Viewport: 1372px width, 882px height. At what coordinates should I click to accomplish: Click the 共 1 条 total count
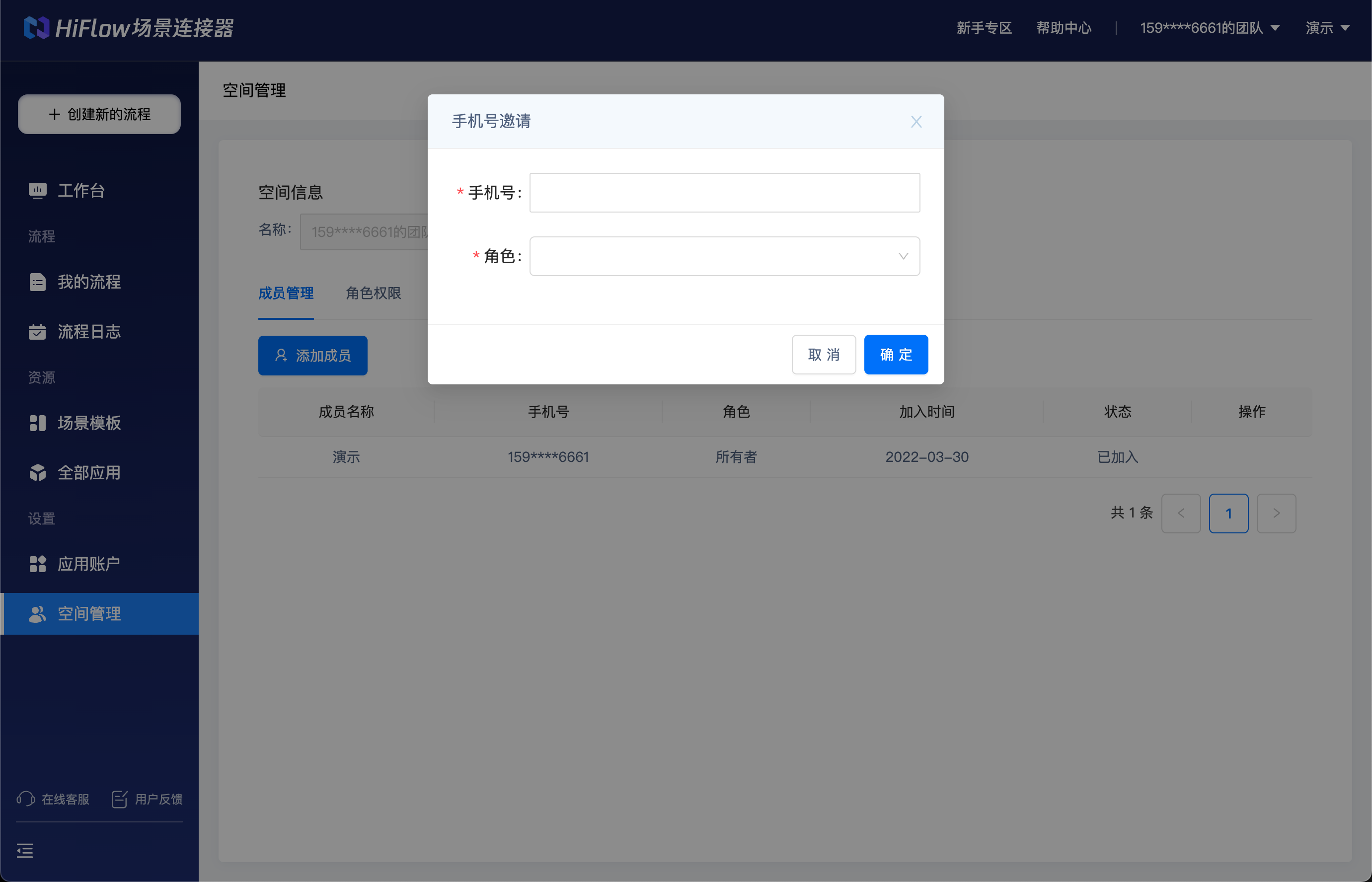point(1132,513)
